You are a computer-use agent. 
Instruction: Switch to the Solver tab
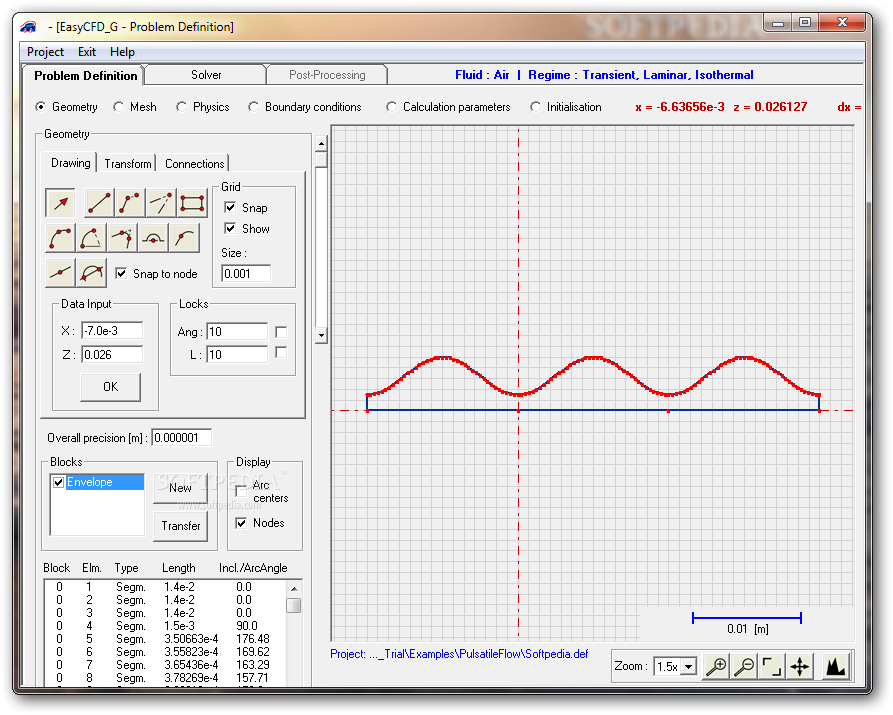pyautogui.click(x=206, y=75)
